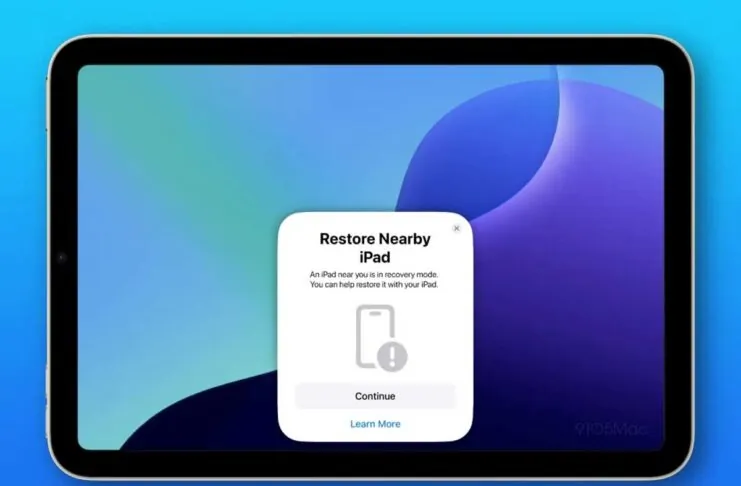
Task: Open the Learn More link
Action: coord(375,424)
